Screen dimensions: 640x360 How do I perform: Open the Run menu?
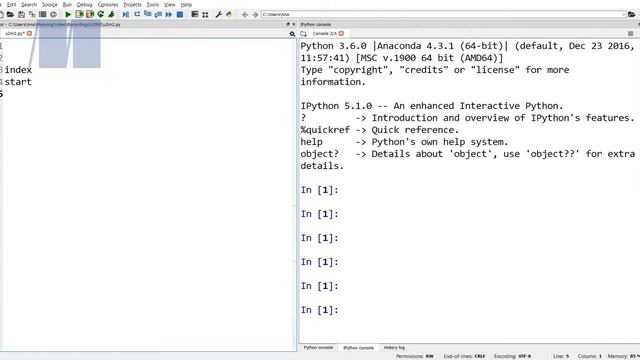point(67,4)
